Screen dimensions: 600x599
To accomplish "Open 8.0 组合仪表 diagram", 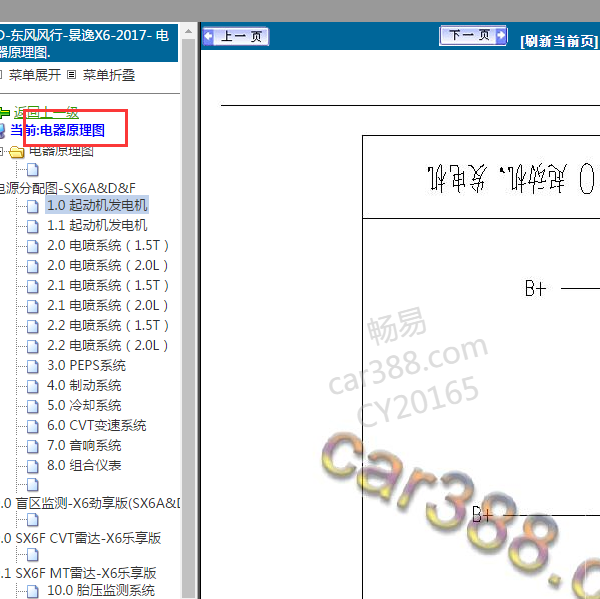I will click(x=84, y=465).
